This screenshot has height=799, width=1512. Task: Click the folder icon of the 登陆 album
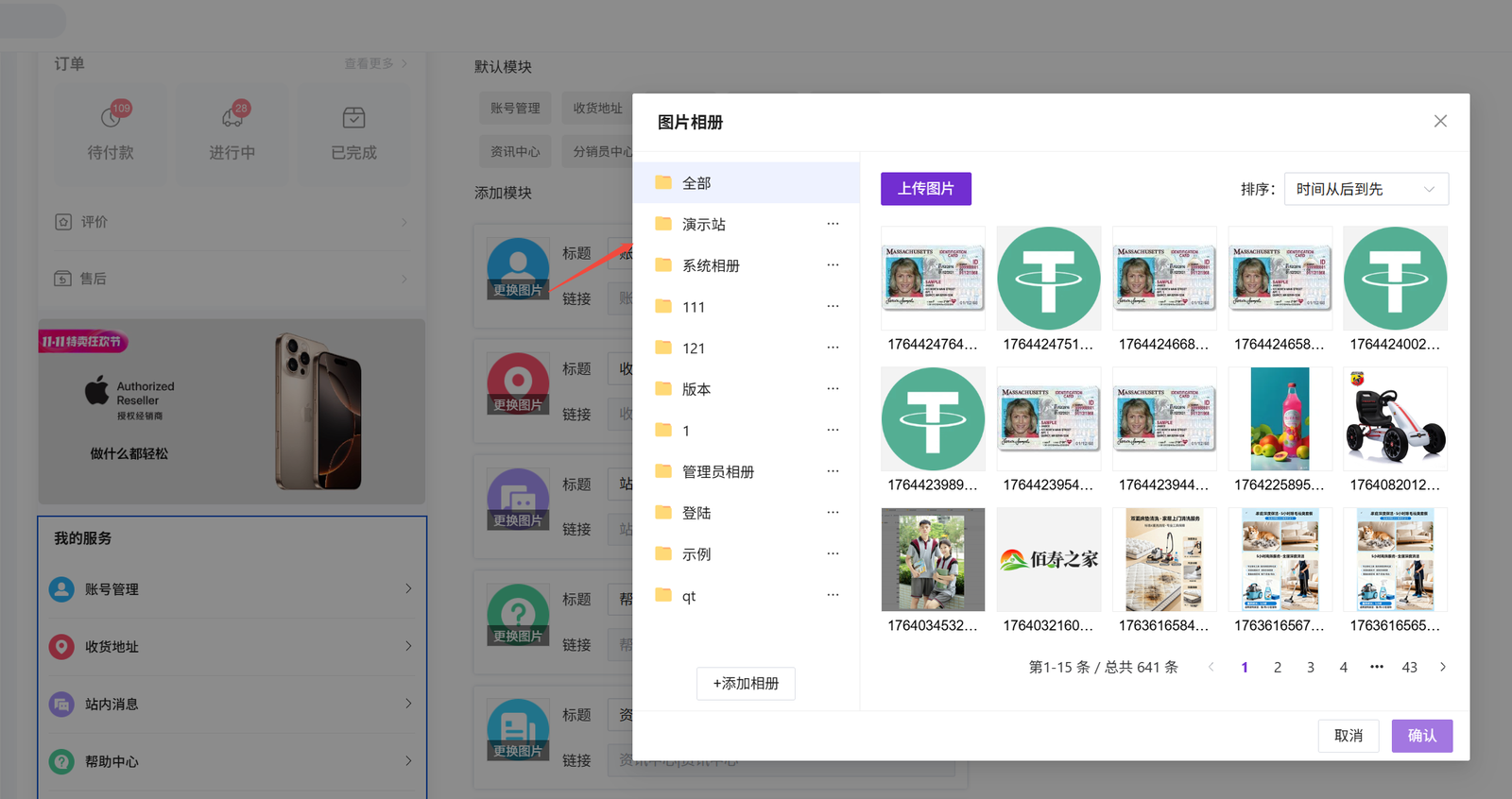pos(663,513)
